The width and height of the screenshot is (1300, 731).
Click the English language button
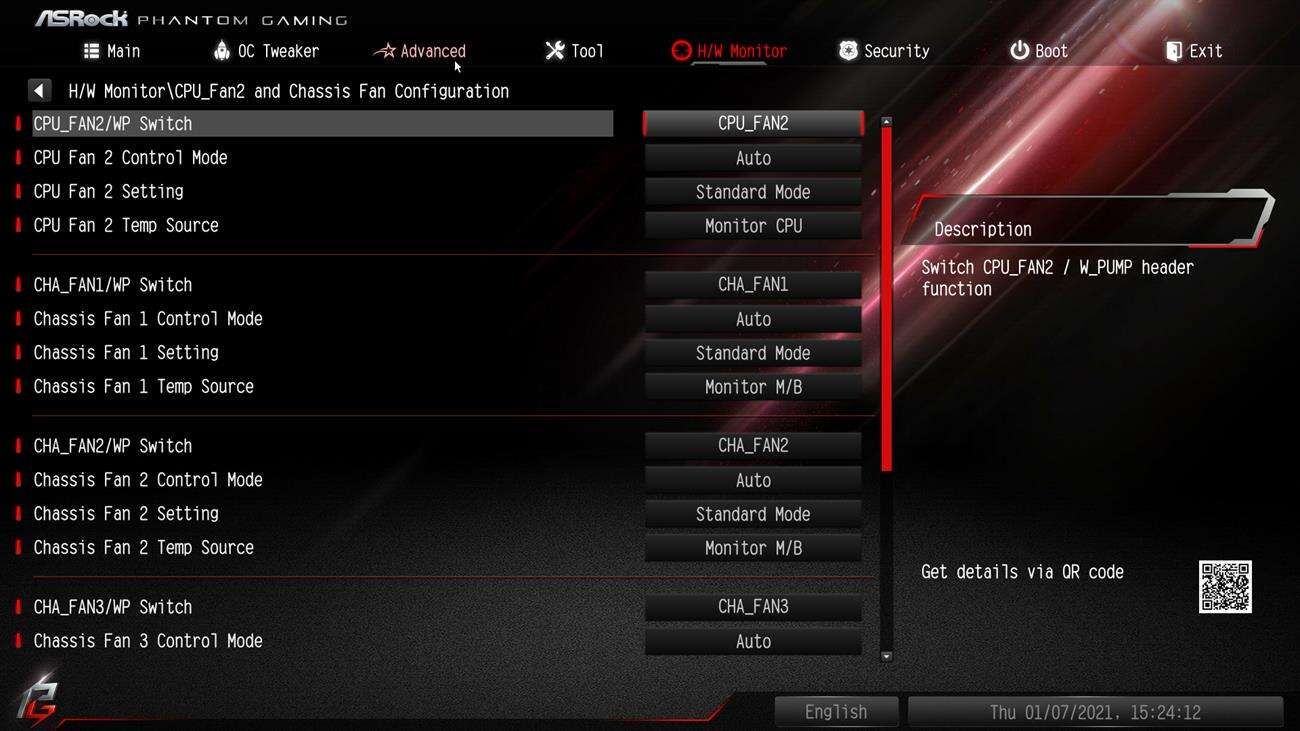pos(836,712)
